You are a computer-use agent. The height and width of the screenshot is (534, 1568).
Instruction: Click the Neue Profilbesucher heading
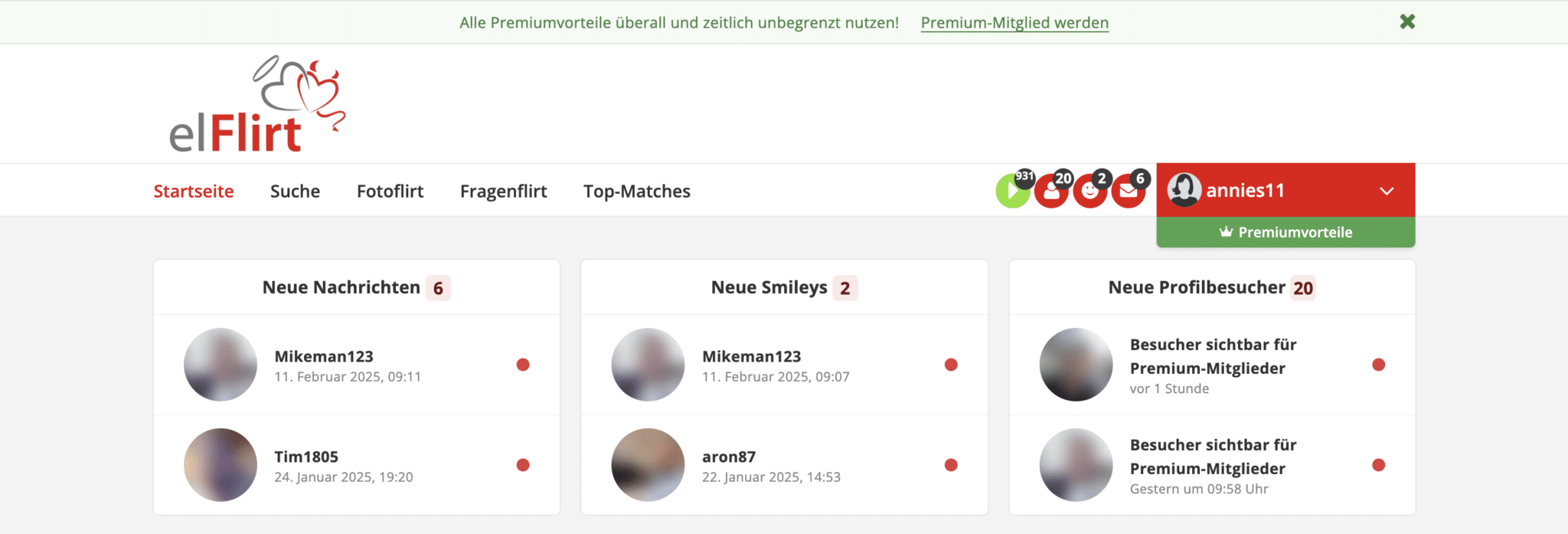point(1197,287)
